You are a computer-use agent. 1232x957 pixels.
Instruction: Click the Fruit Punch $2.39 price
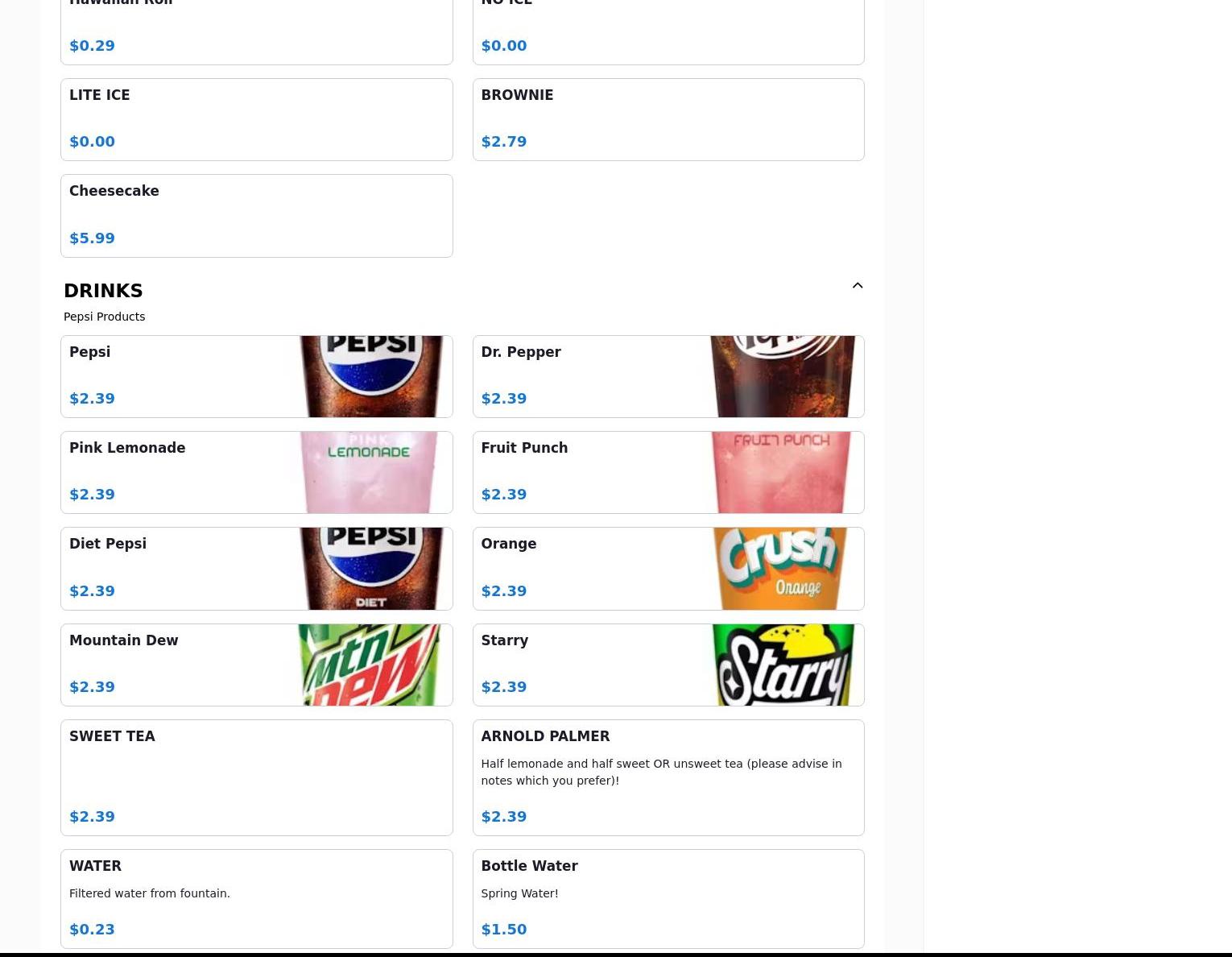pyautogui.click(x=504, y=495)
